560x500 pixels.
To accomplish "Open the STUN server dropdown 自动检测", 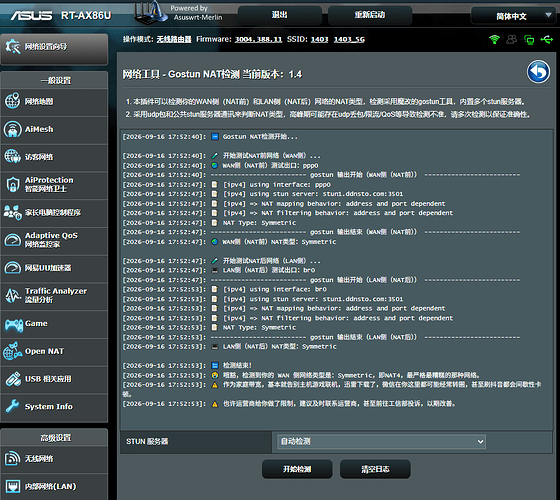I will click(x=381, y=441).
